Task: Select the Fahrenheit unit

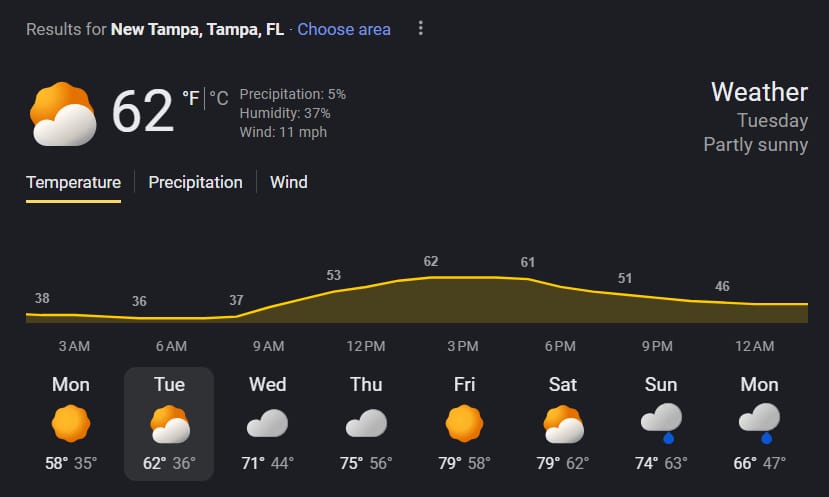Action: (x=190, y=98)
